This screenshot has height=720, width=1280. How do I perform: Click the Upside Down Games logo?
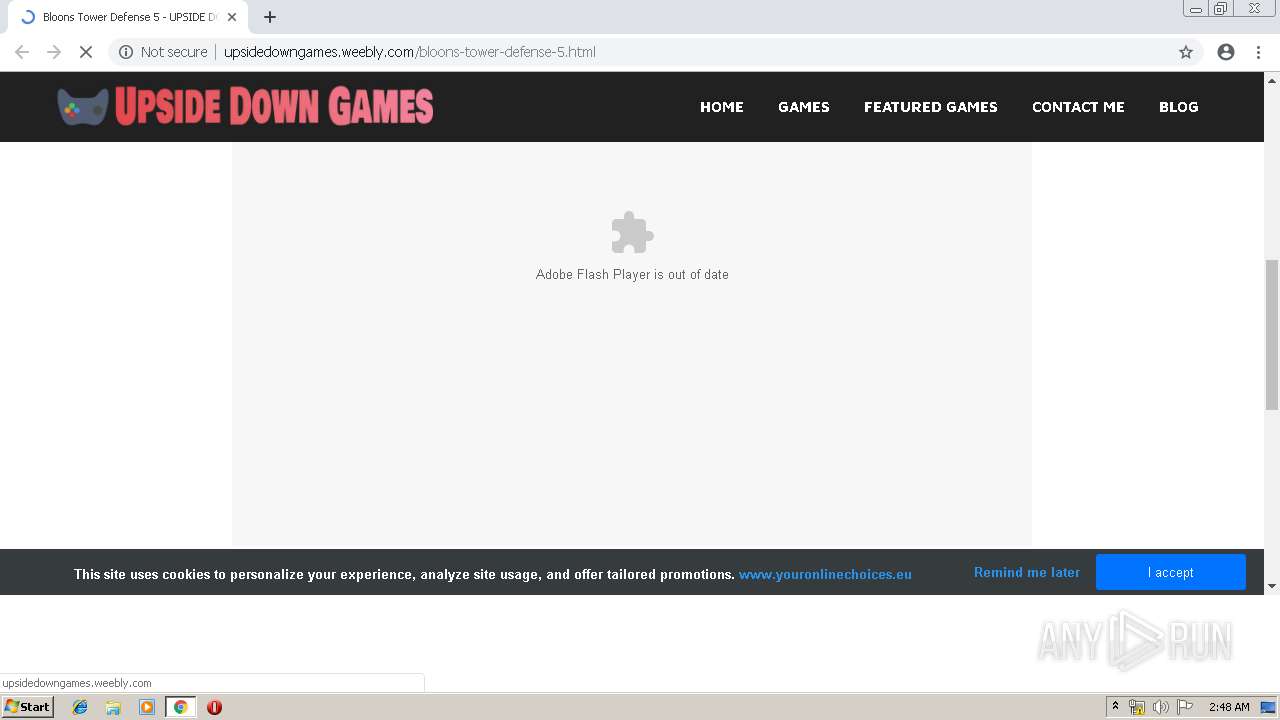[x=245, y=106]
